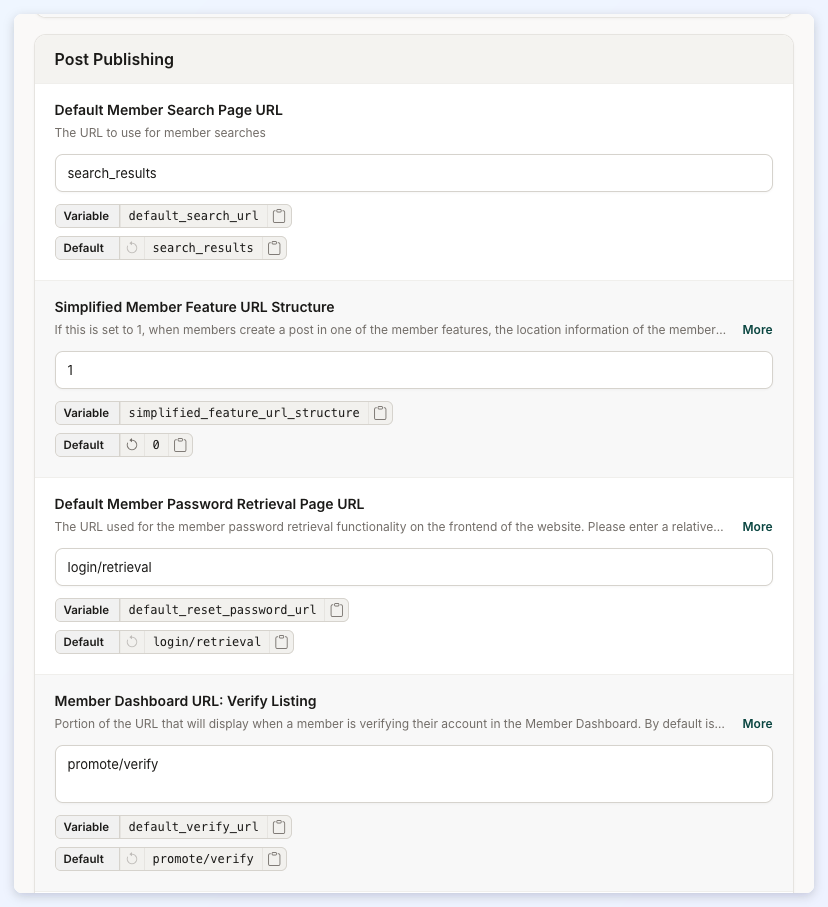
Task: Click the Default Member Password Retrieval Page URL title
Action: 209,504
